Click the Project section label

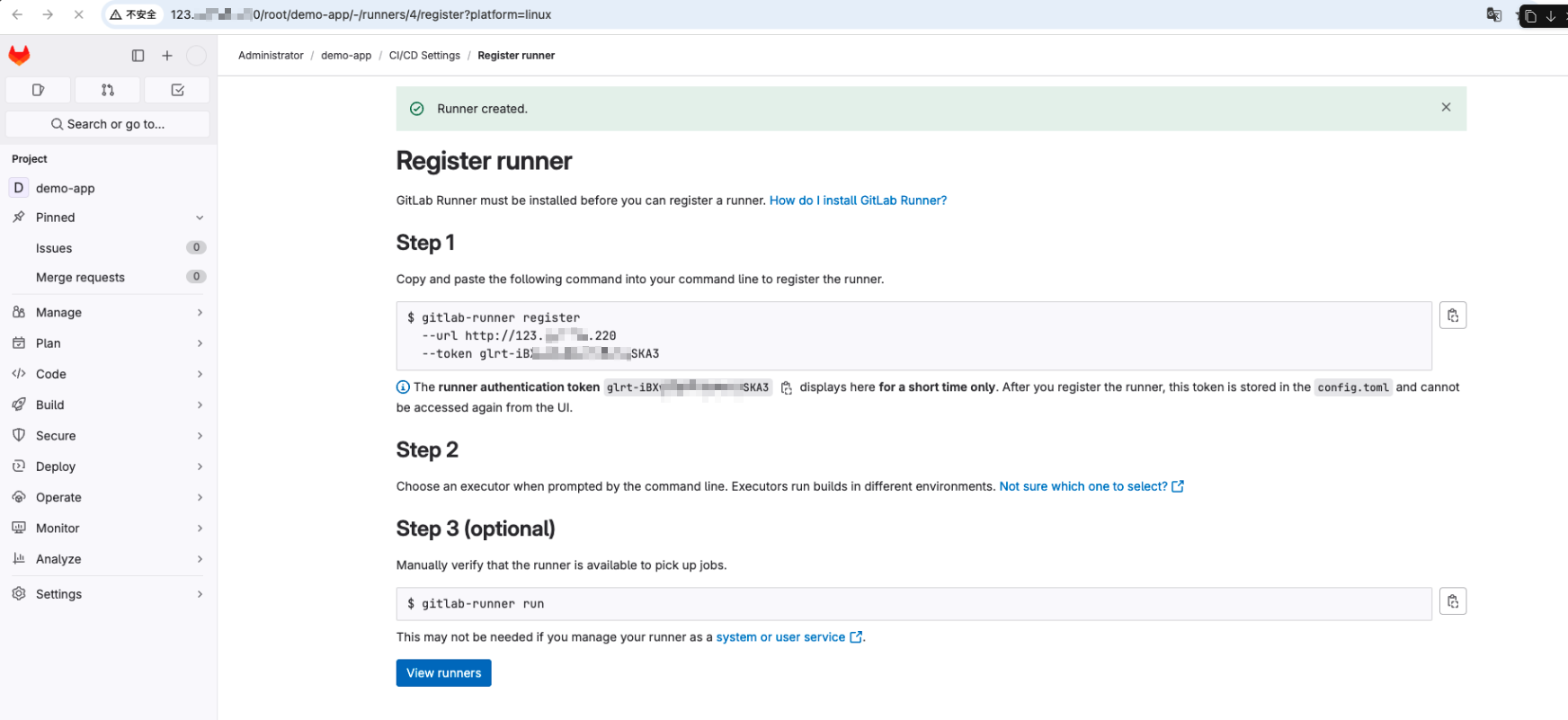pos(30,159)
